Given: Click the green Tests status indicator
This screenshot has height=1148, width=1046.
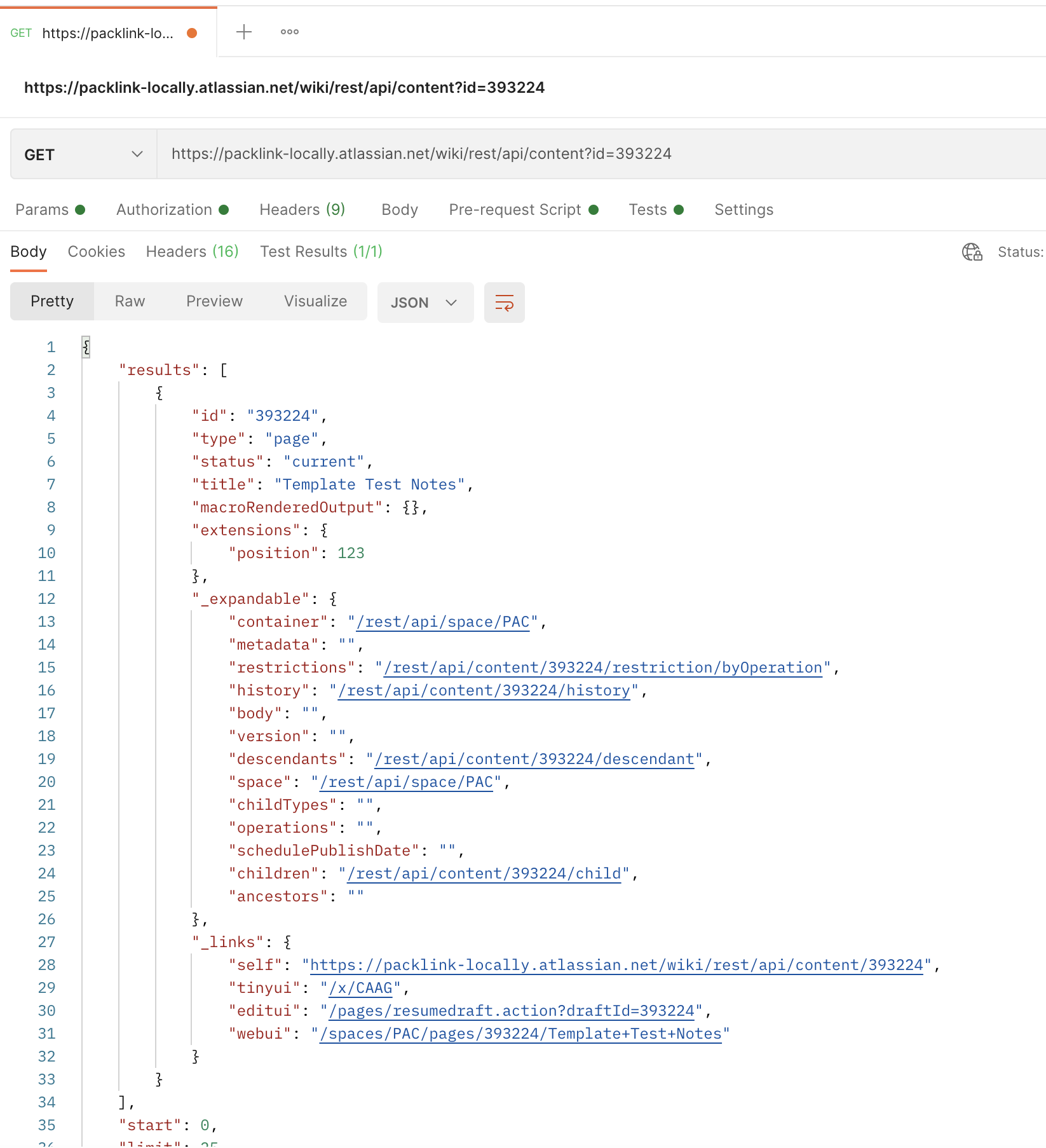Looking at the screenshot, I should coord(679,210).
